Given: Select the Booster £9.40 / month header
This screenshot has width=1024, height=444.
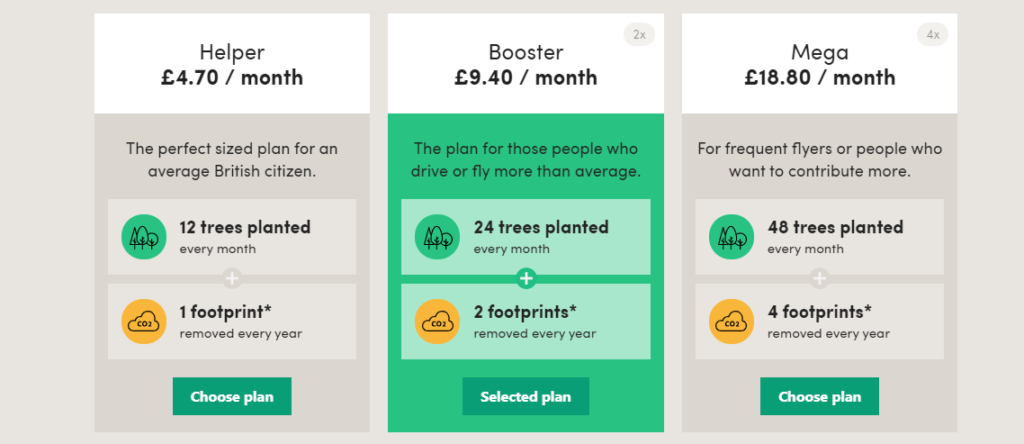Looking at the screenshot, I should [x=526, y=64].
